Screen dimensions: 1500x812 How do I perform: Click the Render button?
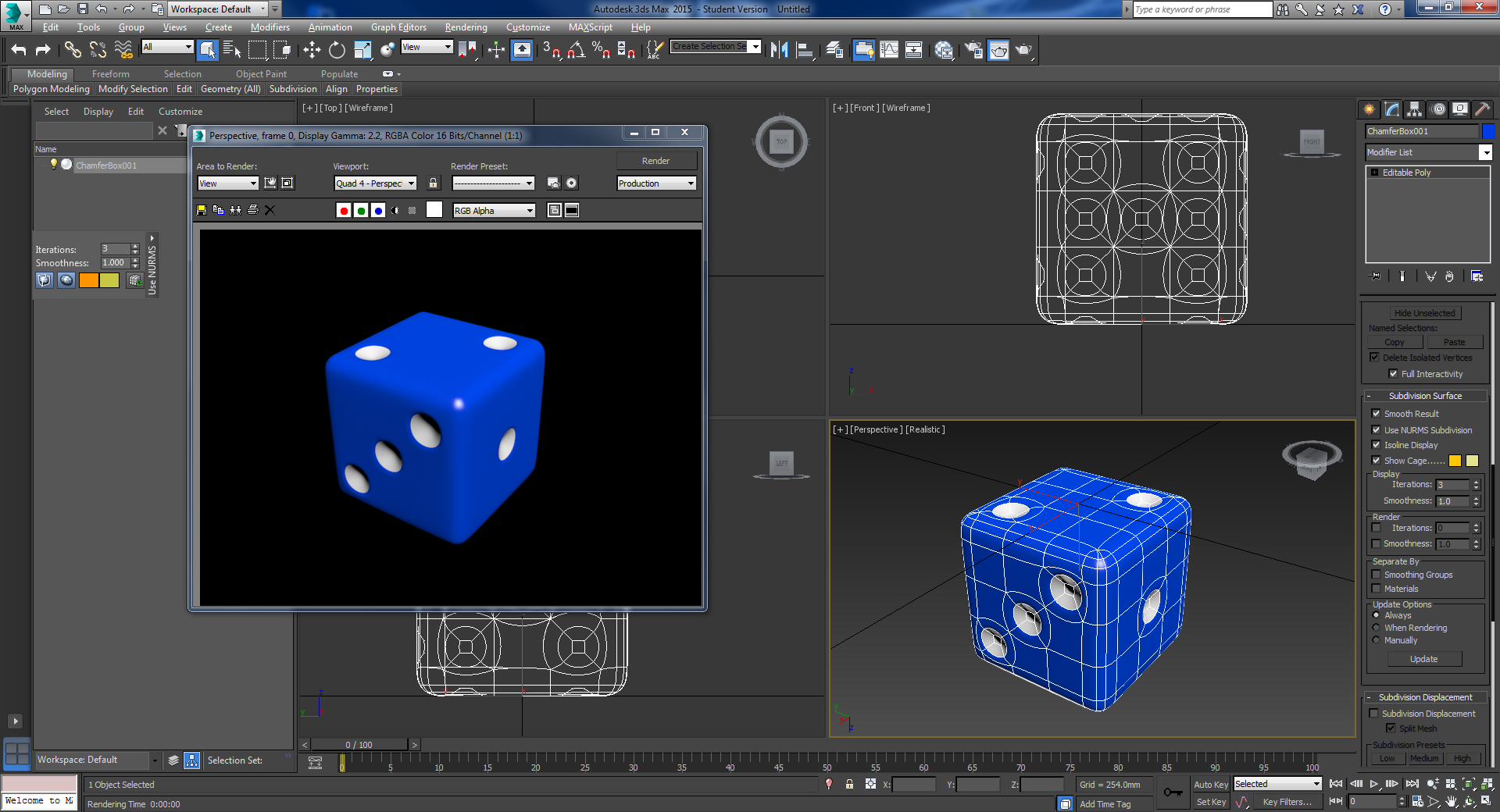click(655, 161)
